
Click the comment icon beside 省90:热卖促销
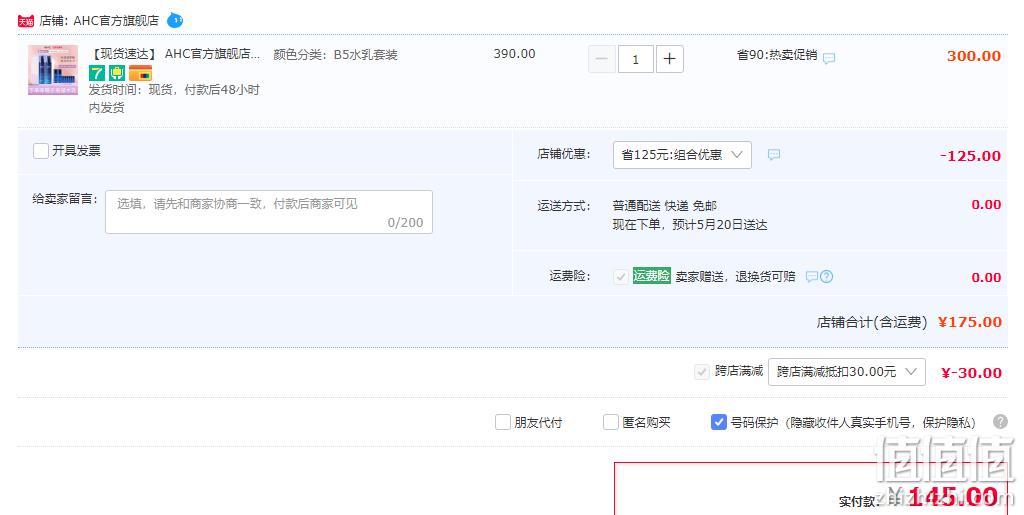[x=829, y=59]
